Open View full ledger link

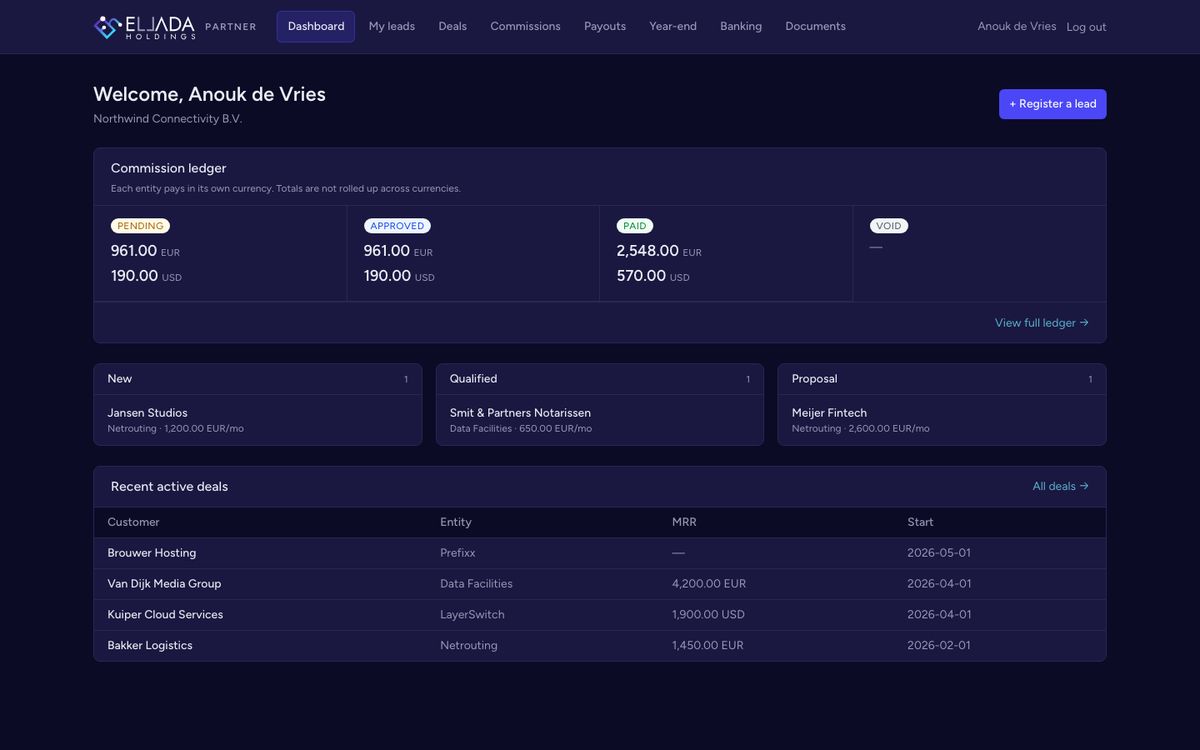[1041, 323]
